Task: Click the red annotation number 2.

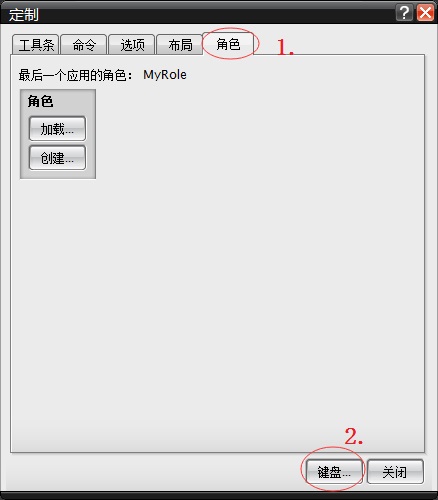Action: click(353, 436)
